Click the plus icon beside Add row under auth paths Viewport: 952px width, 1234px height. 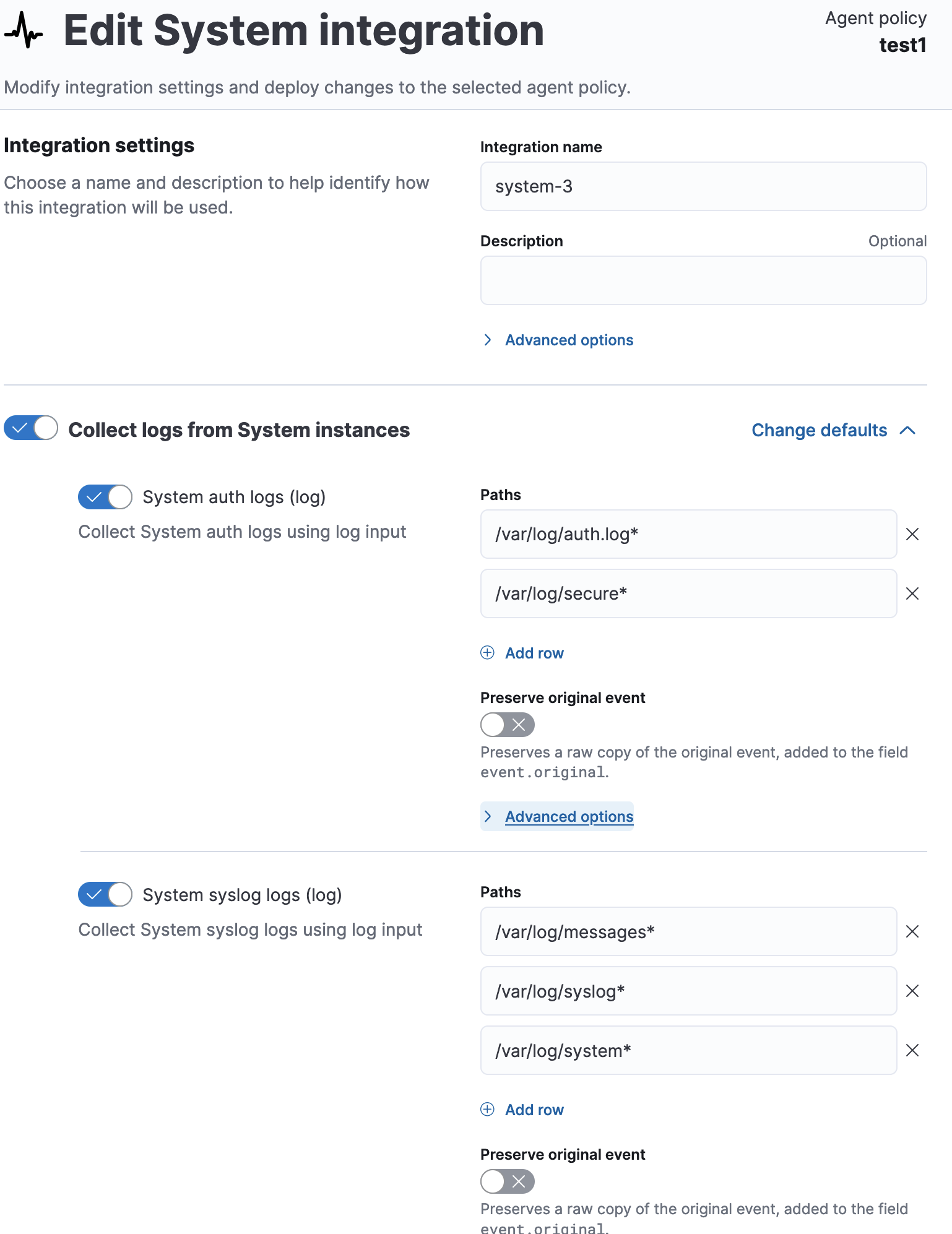point(487,652)
